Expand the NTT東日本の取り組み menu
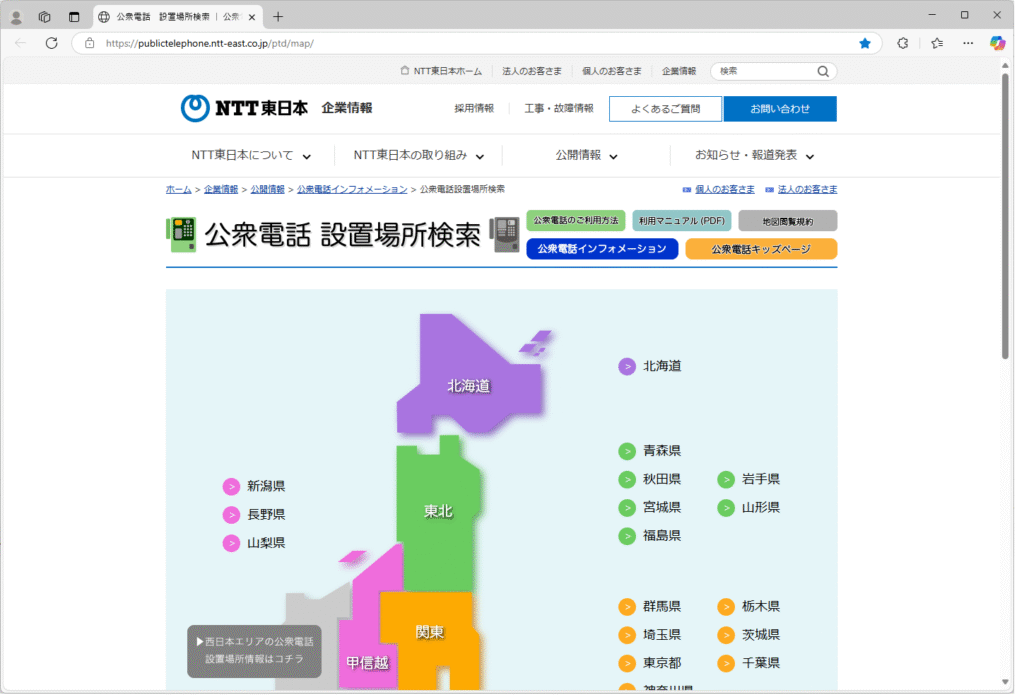 [x=419, y=155]
